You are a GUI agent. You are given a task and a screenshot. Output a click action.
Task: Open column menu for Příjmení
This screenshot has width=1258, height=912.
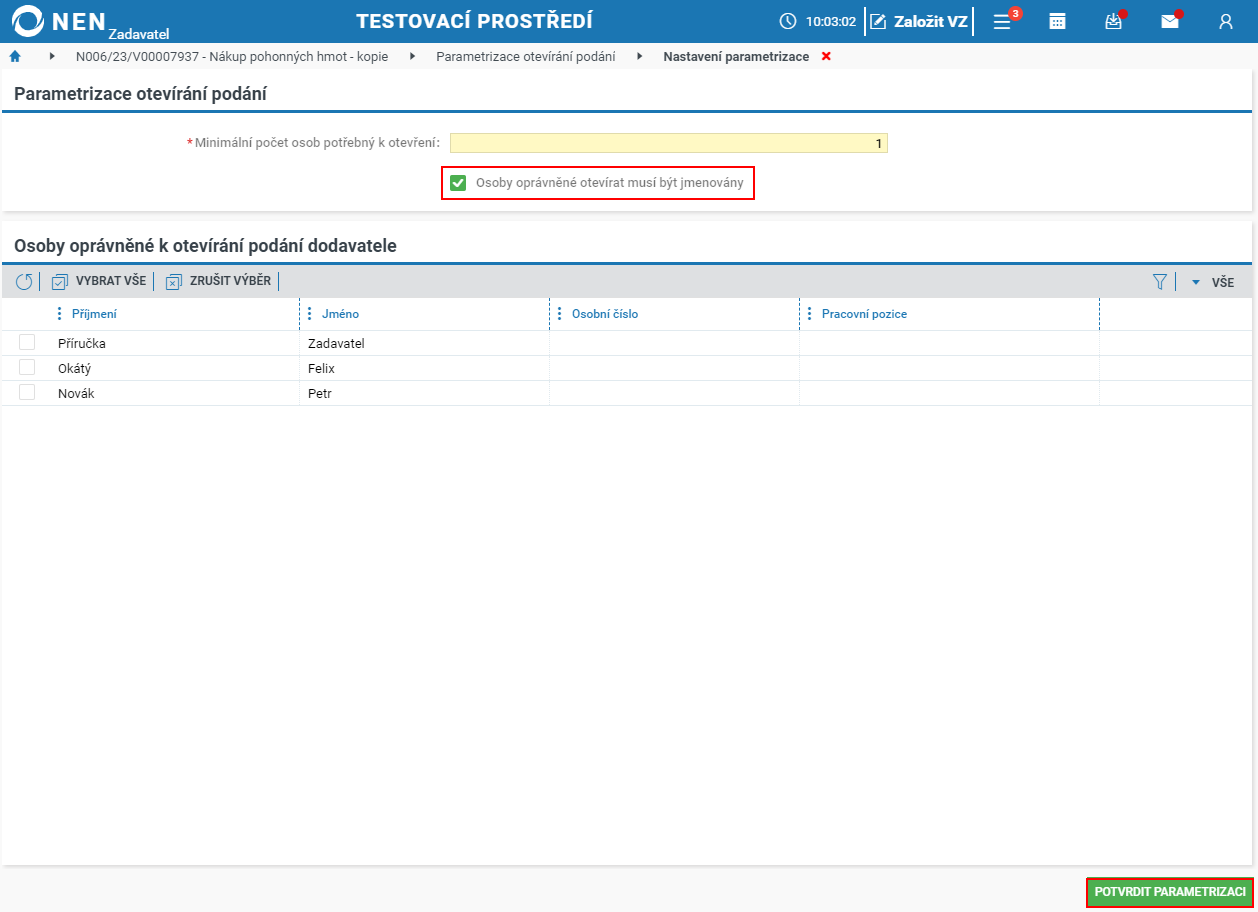point(59,314)
